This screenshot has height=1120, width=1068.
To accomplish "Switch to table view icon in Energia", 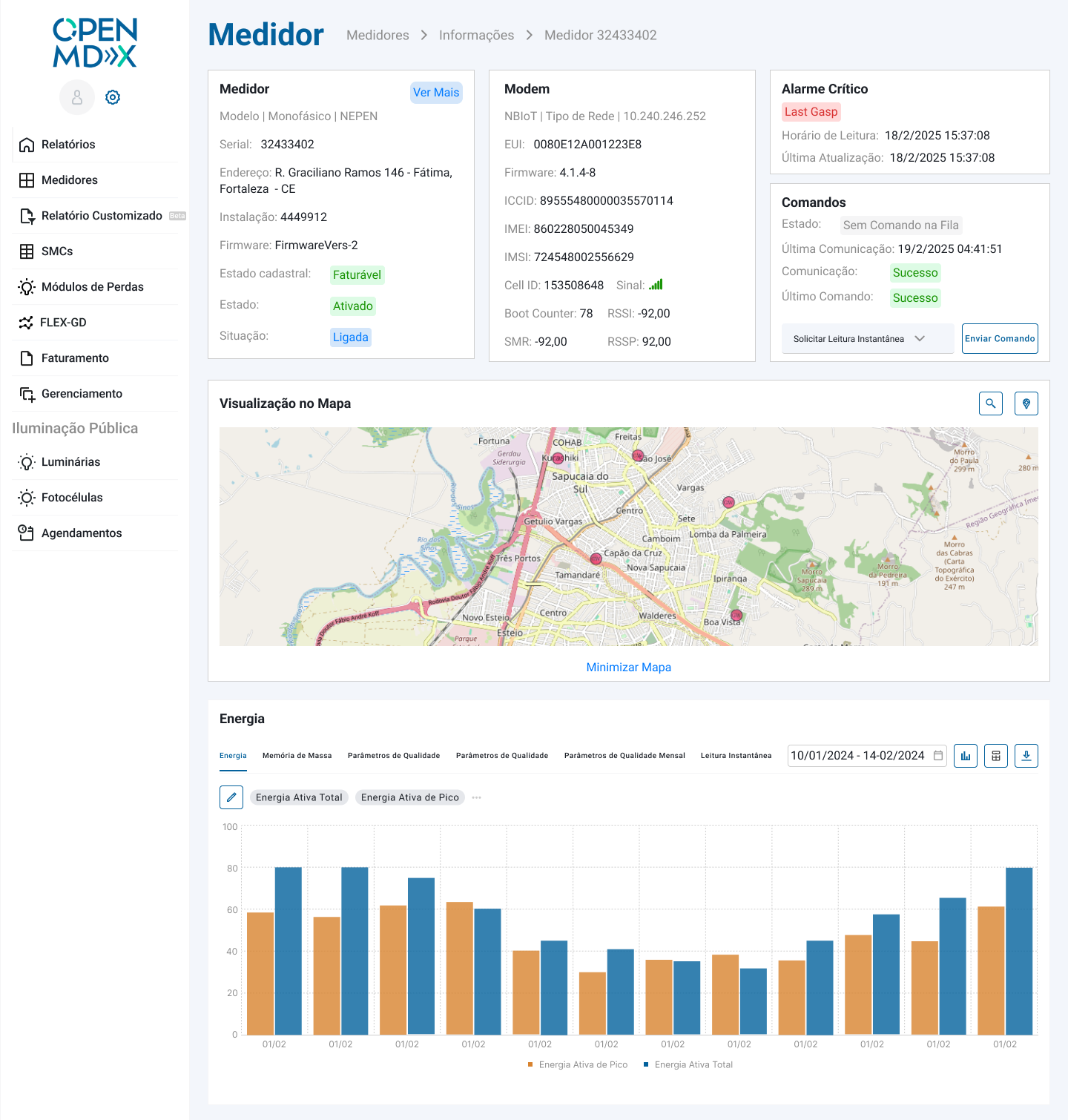I will click(x=996, y=756).
